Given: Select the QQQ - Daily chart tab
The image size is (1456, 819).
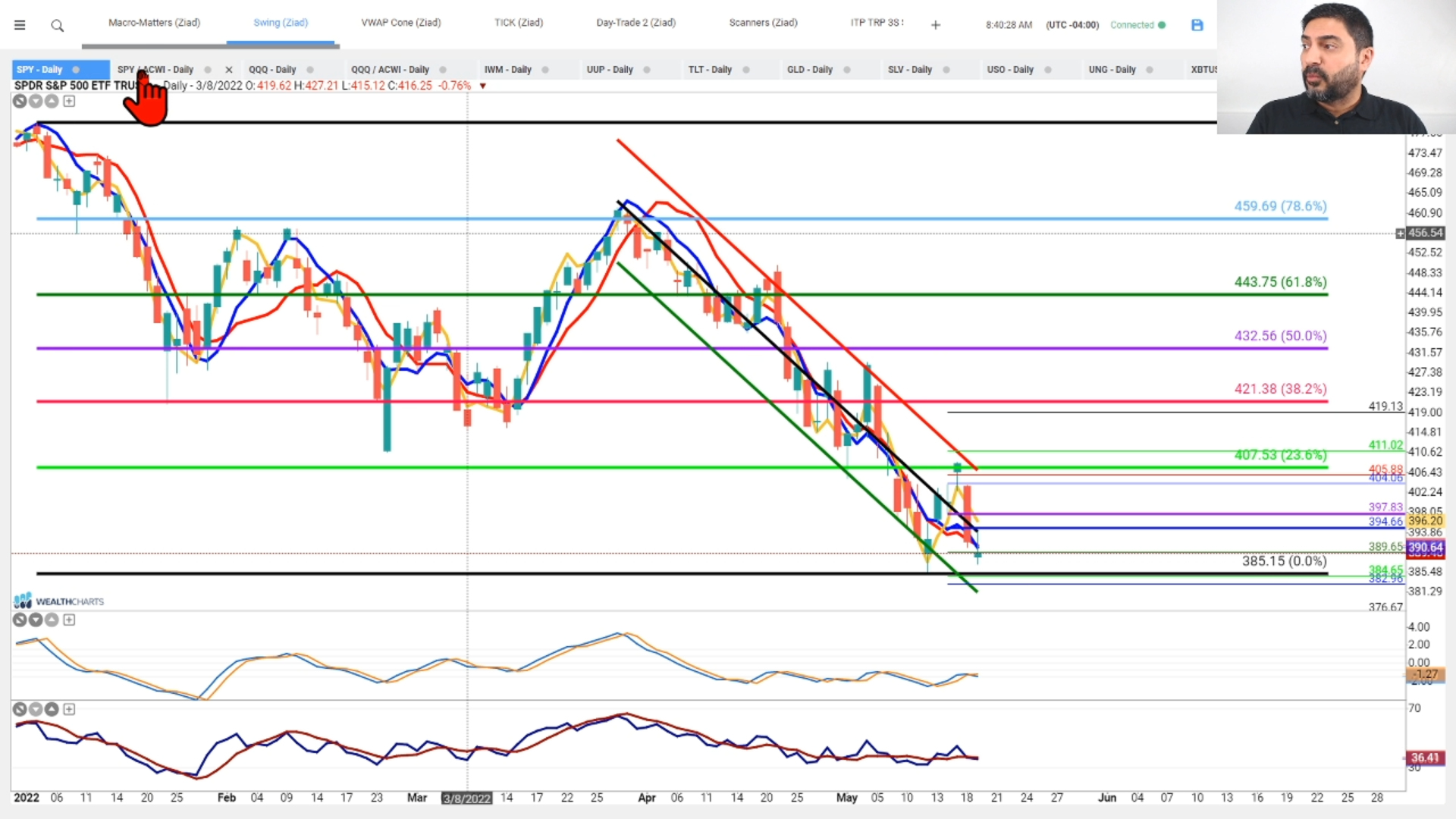Looking at the screenshot, I should point(272,70).
